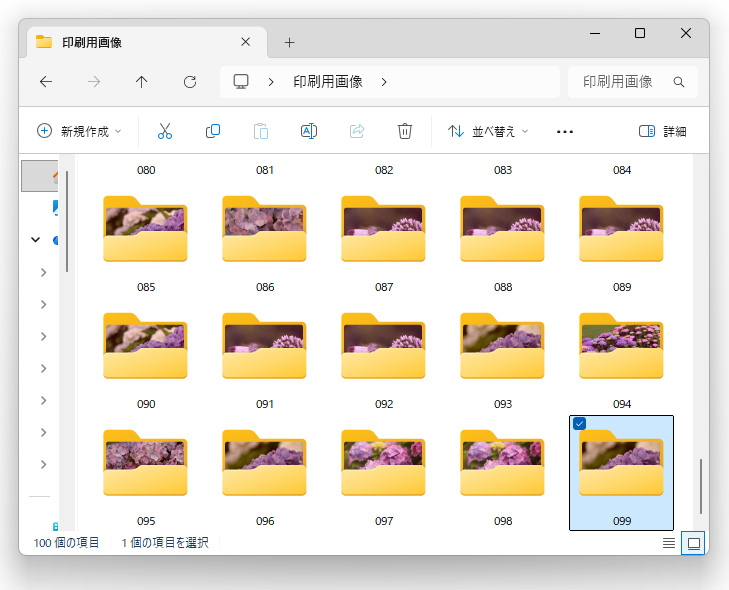Open the see more (…) menu
Viewport: 729px width, 590px height.
pos(564,132)
